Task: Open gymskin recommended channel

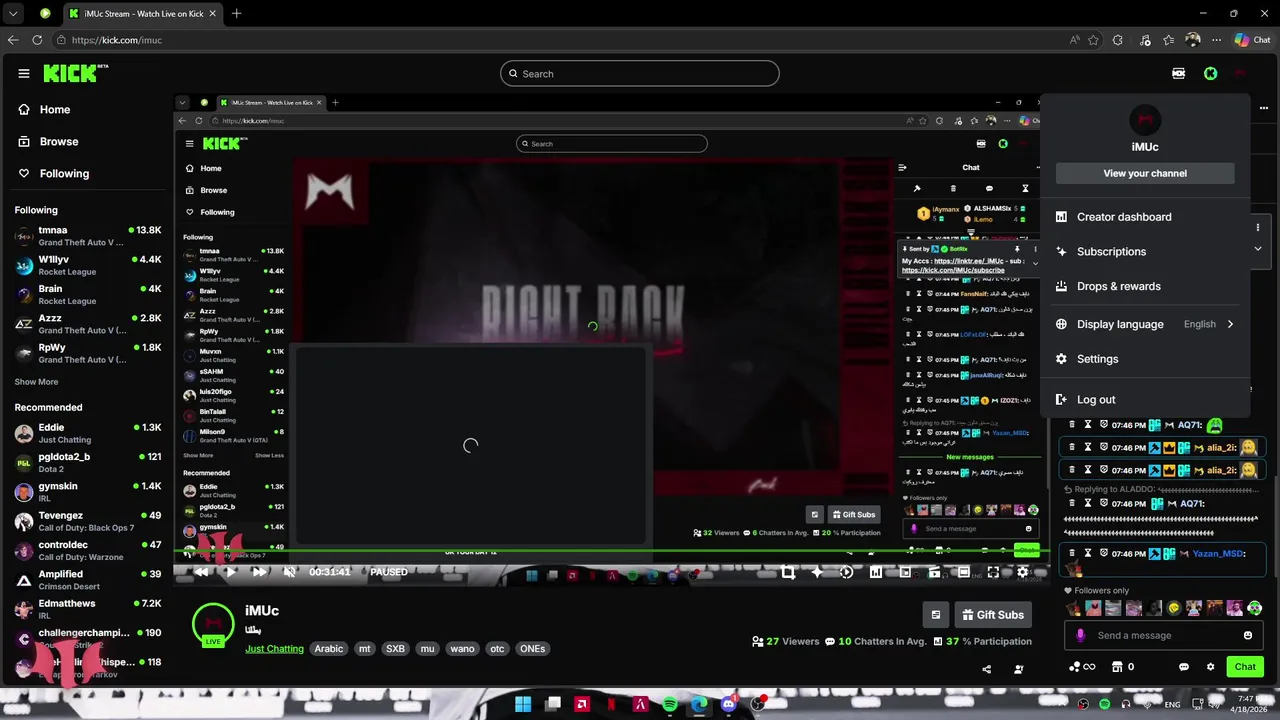Action: point(88,491)
